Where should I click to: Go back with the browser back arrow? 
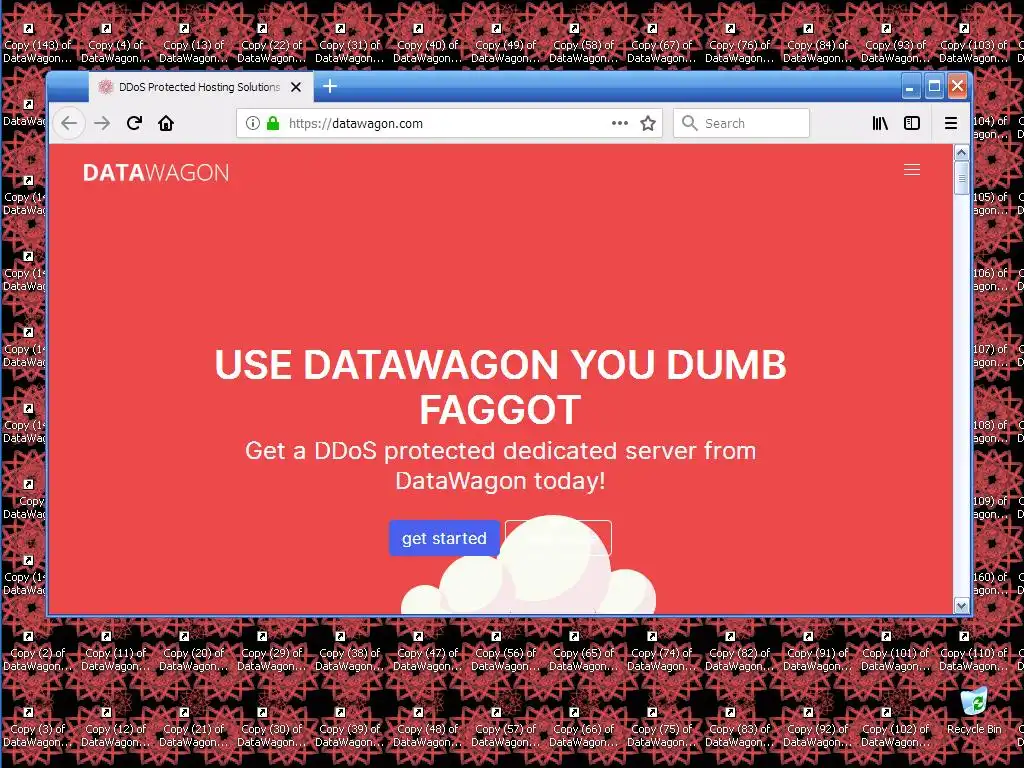pos(69,123)
